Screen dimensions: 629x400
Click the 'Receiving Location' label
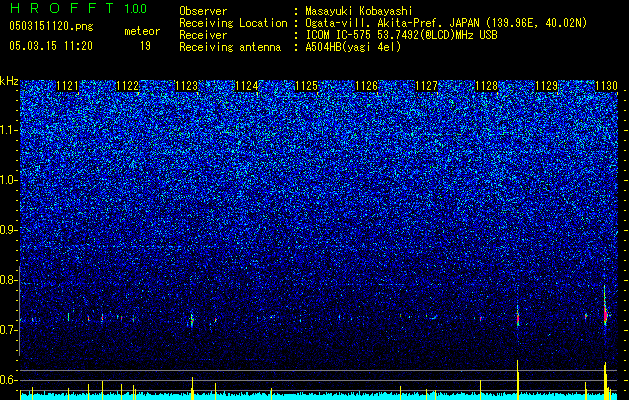(x=233, y=23)
